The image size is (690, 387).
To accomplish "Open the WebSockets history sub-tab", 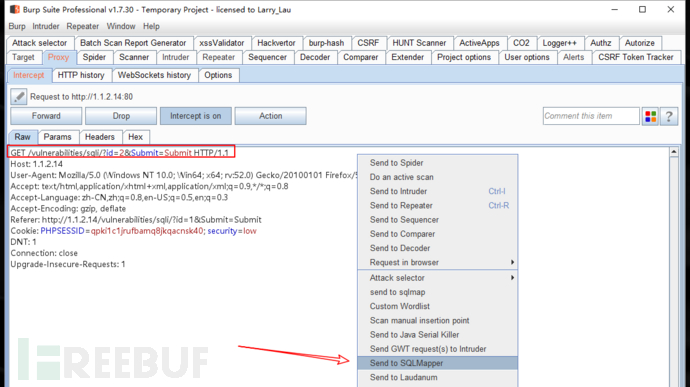I will click(x=154, y=75).
